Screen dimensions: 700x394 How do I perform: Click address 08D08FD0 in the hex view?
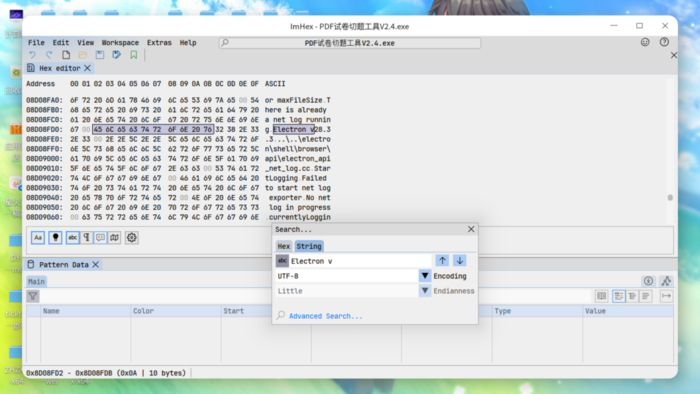coord(44,129)
